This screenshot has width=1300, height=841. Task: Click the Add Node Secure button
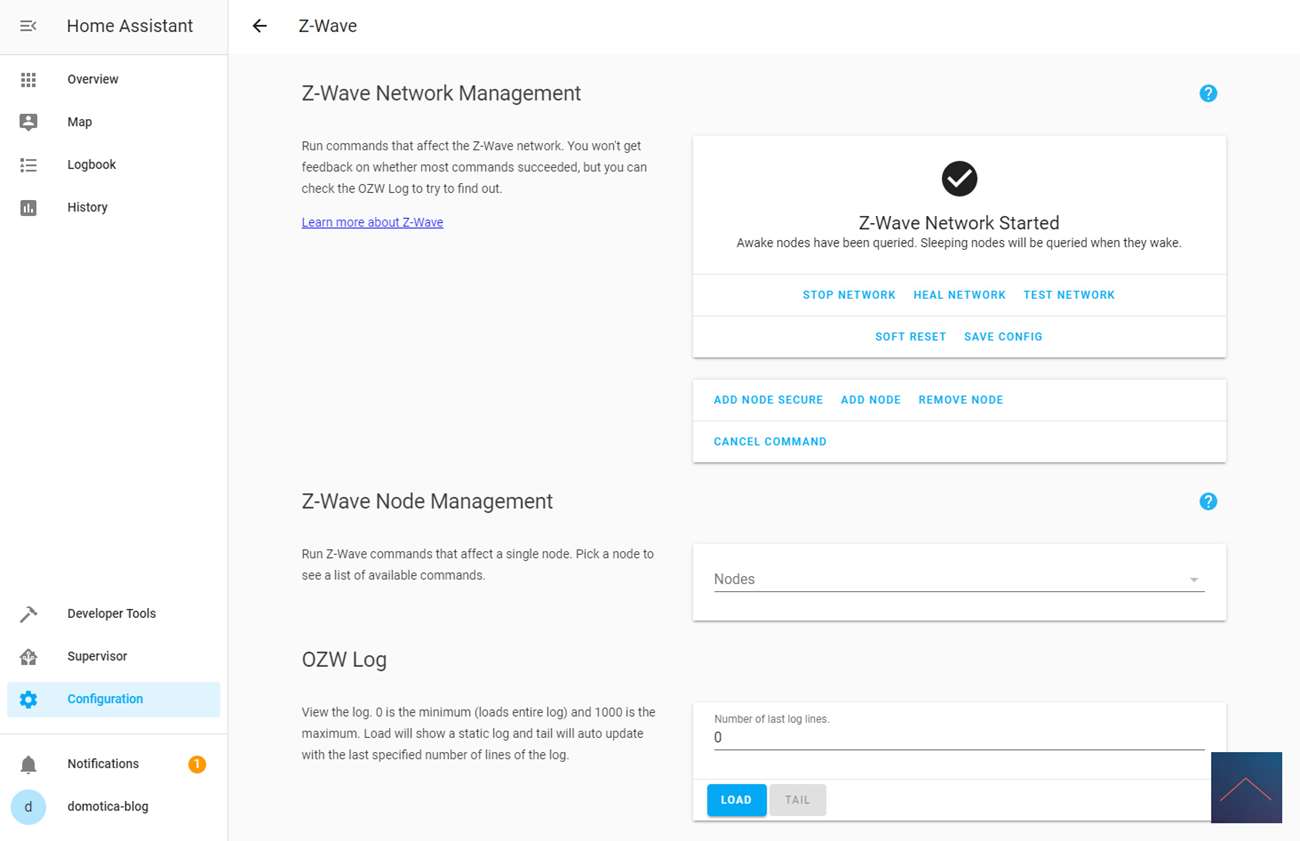pos(768,400)
